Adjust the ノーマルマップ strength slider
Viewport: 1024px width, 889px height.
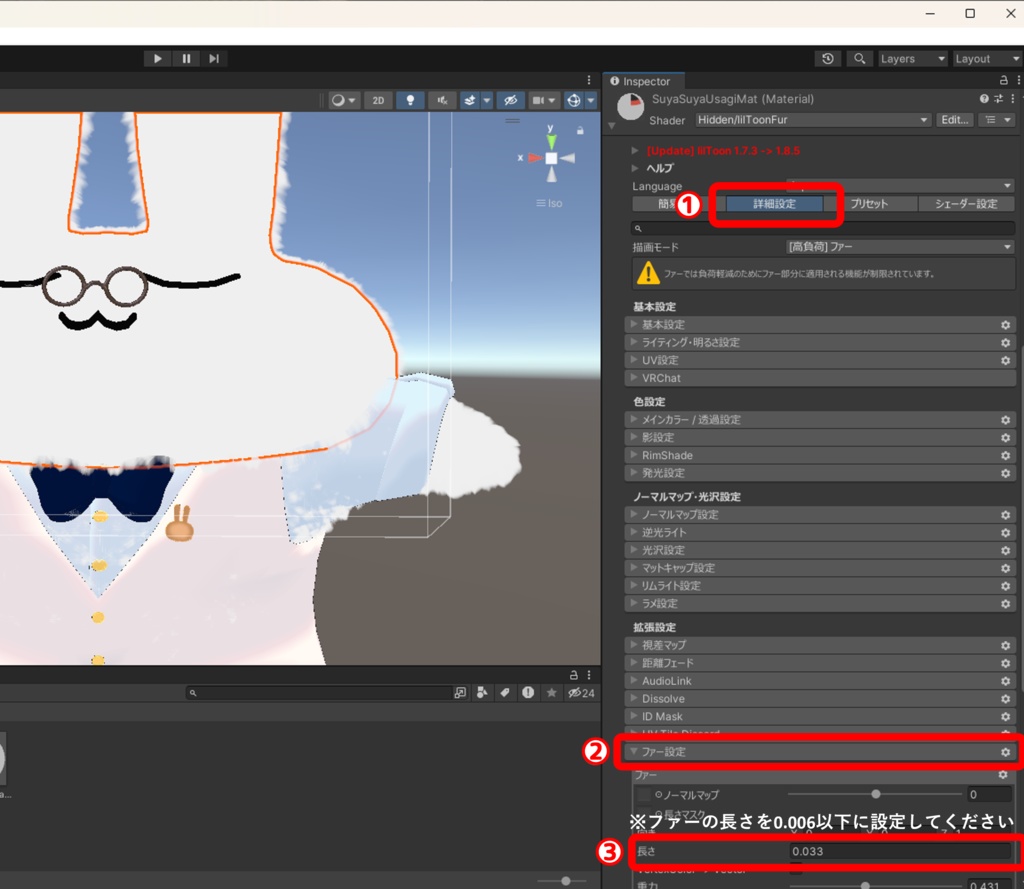(x=875, y=794)
